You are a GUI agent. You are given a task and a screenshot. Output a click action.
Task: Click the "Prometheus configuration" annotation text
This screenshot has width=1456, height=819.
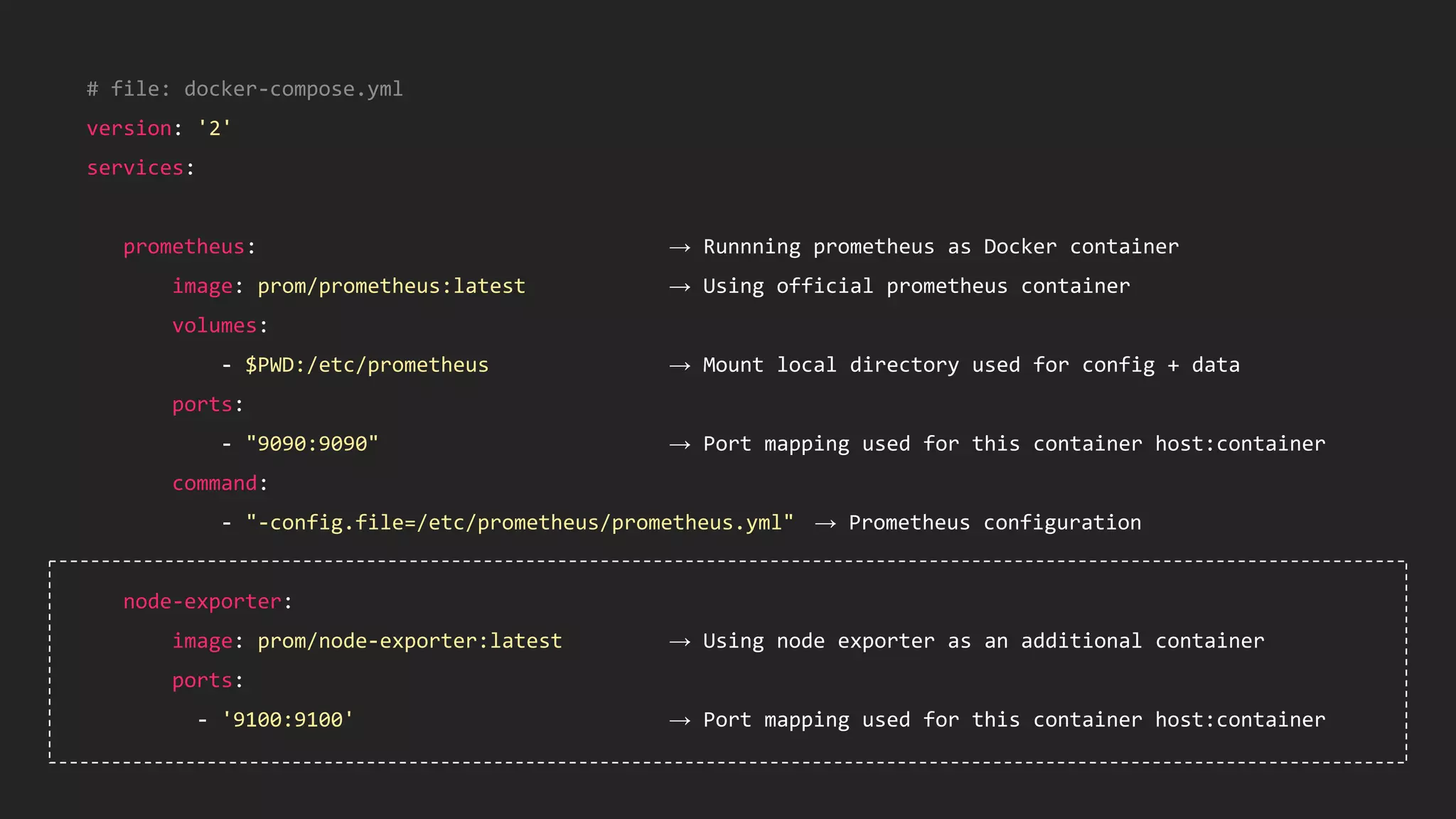(x=995, y=523)
